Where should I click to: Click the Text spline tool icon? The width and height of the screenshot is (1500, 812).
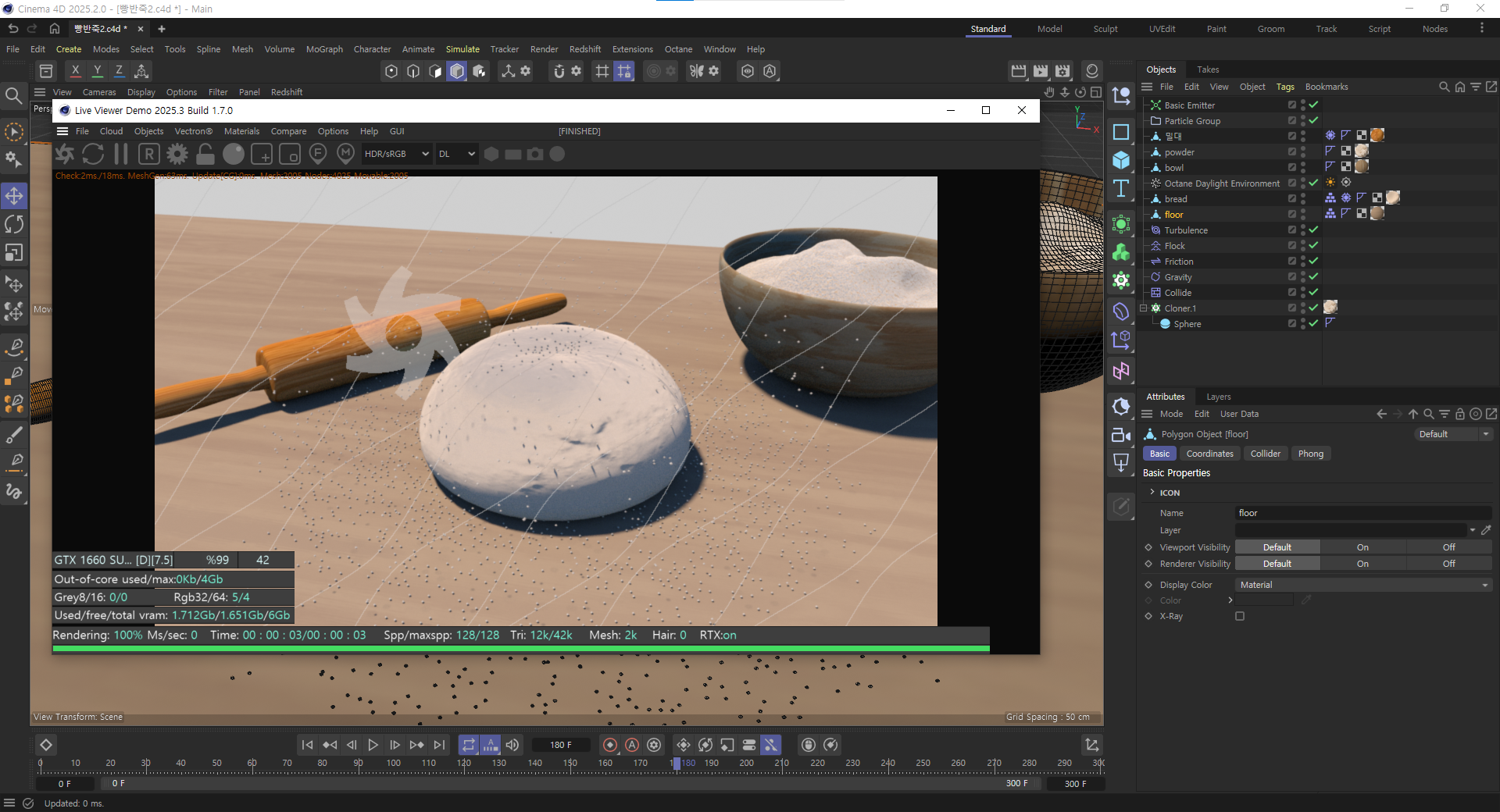click(x=1121, y=188)
